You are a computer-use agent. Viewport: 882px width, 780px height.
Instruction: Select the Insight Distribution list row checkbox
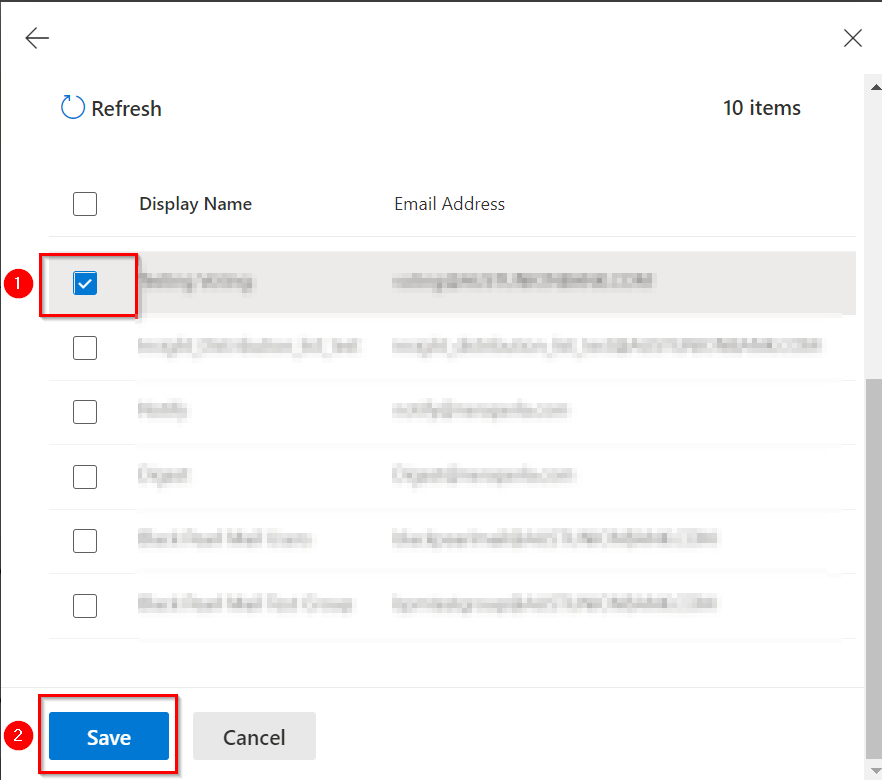(85, 348)
